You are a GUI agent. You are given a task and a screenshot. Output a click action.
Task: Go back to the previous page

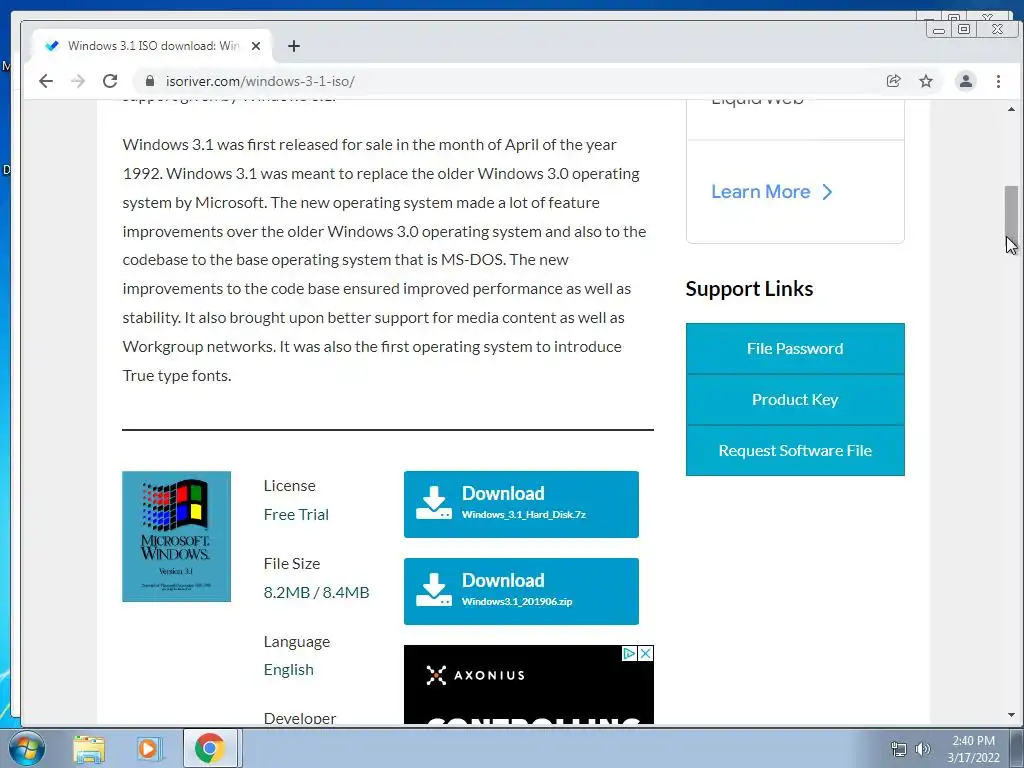(46, 81)
